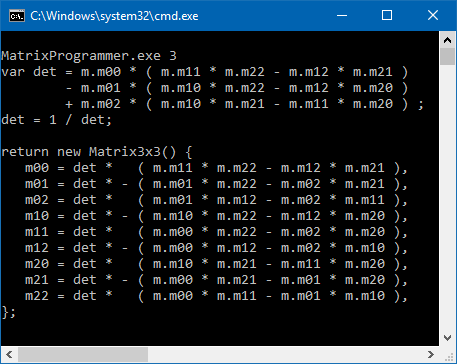Click the closing brace '};' line
The height and width of the screenshot is (364, 457).
point(9,312)
